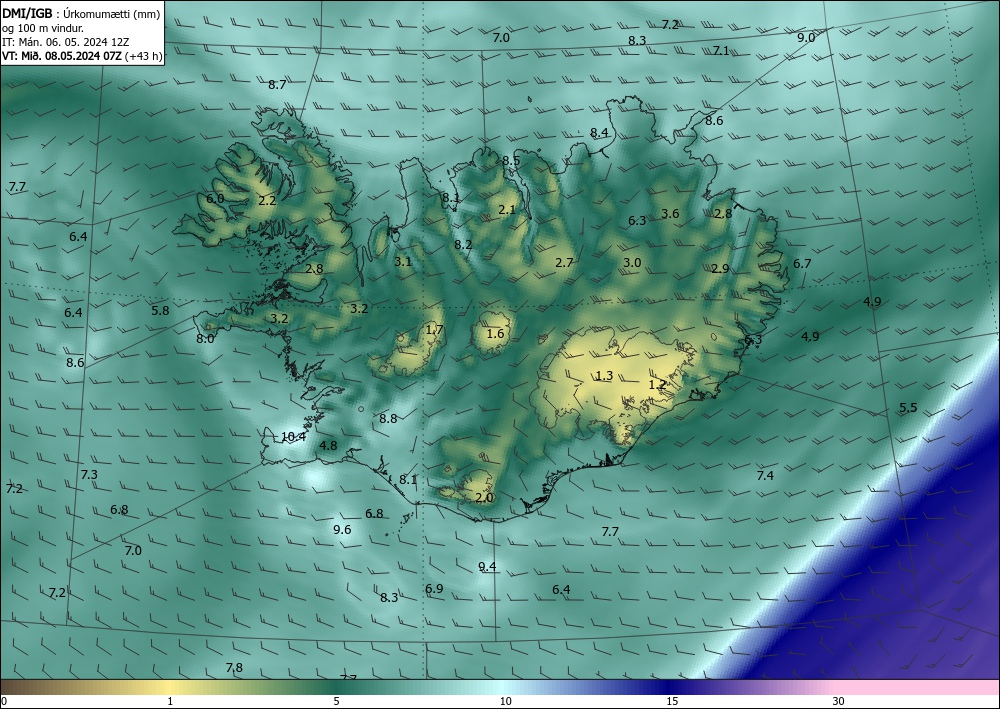Click the 5.8 value west of Snæfellsnes
Image resolution: width=1000 pixels, height=709 pixels.
(161, 311)
